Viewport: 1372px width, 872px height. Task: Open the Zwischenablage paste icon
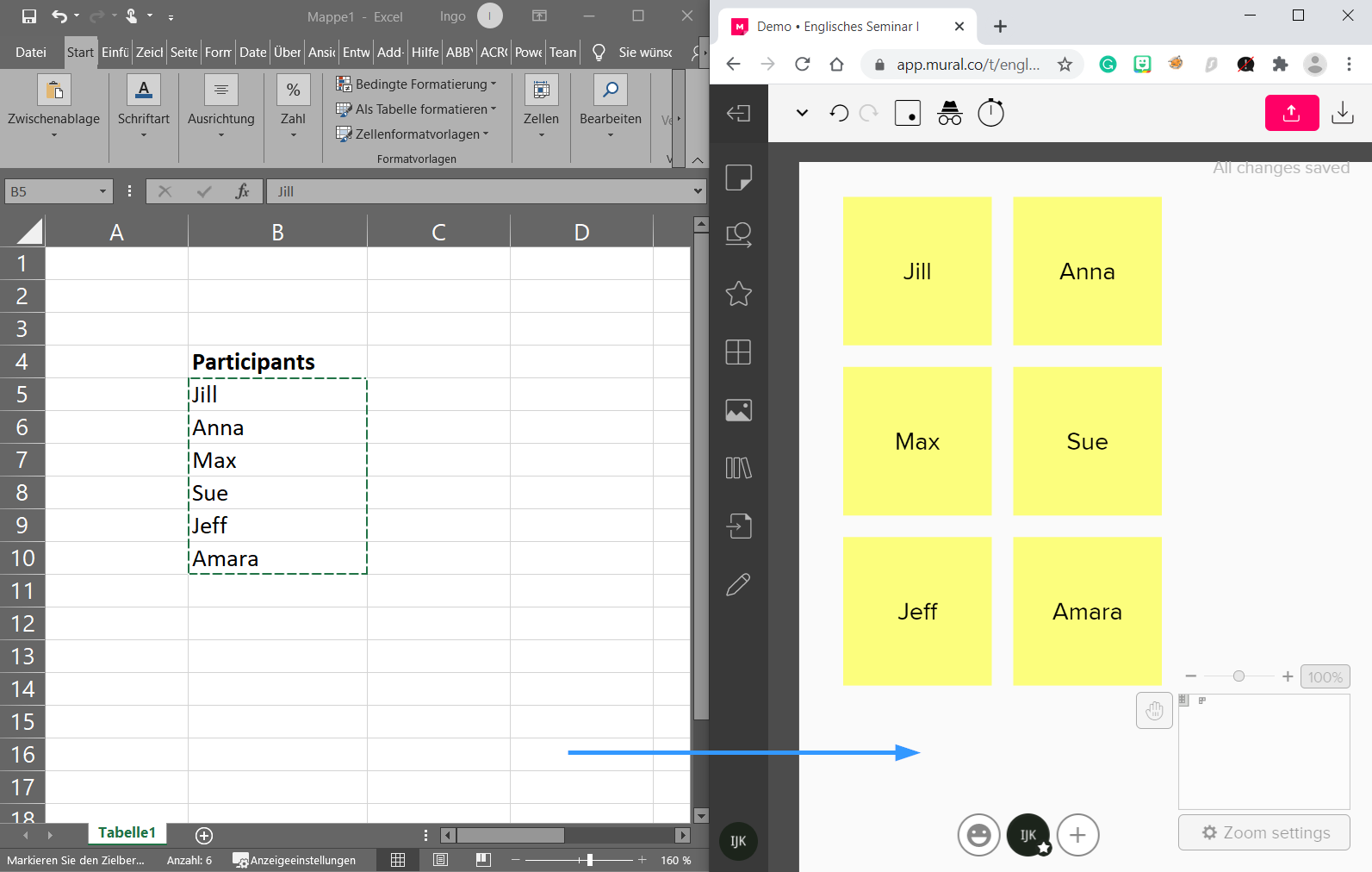coord(54,90)
